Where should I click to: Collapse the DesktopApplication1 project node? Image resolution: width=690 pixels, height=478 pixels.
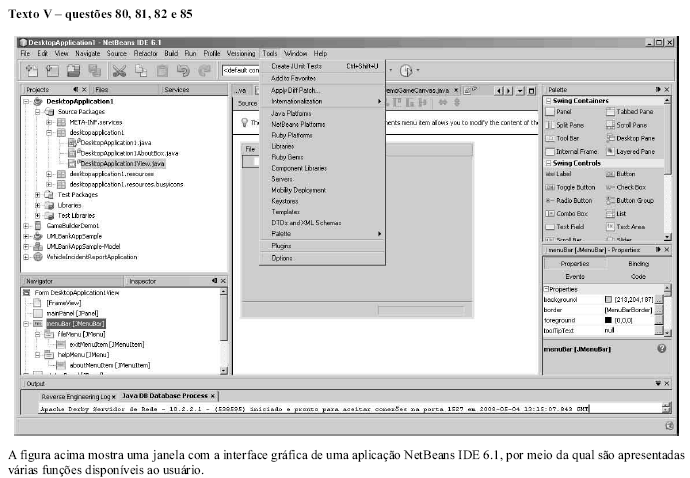tap(26, 102)
